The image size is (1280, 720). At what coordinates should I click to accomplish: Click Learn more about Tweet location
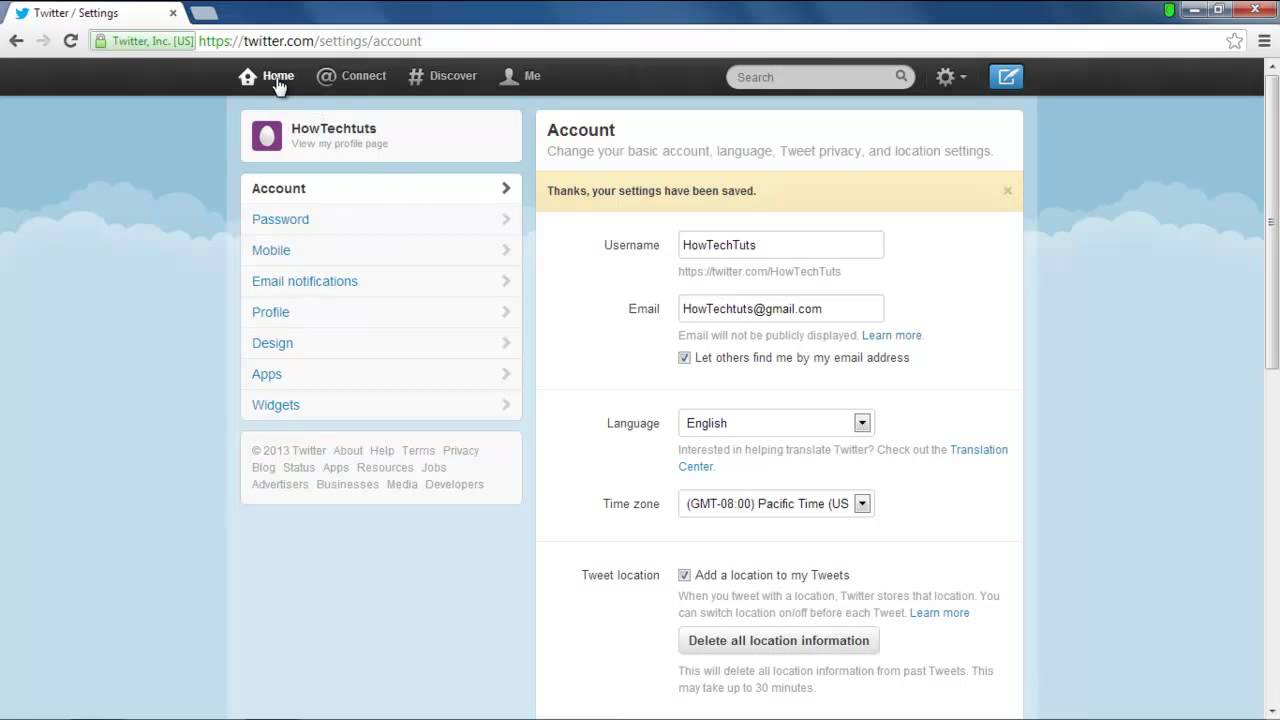[939, 613]
